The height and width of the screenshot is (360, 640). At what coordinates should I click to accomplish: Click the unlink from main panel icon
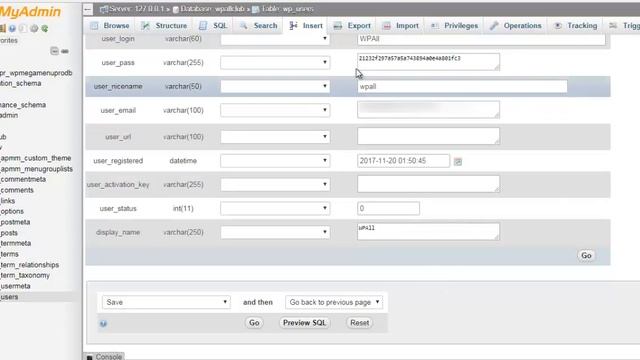(x=65, y=51)
